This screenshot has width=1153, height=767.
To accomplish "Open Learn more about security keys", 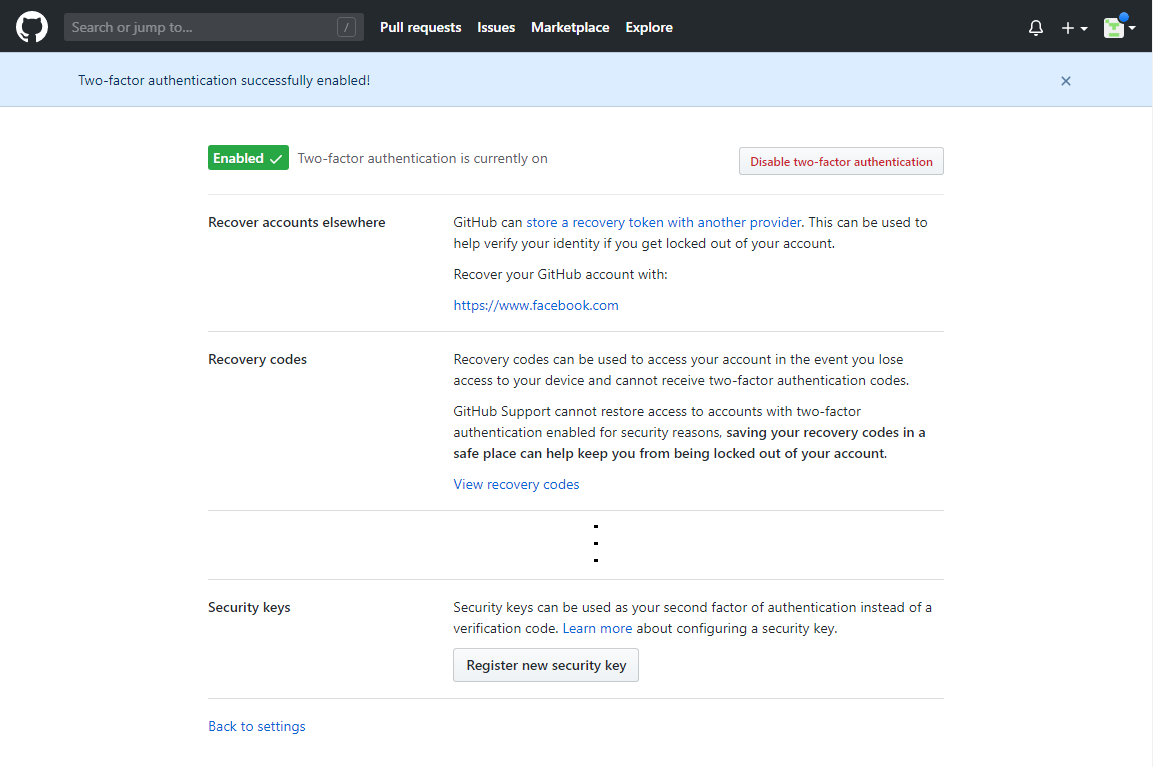I will click(x=597, y=629).
